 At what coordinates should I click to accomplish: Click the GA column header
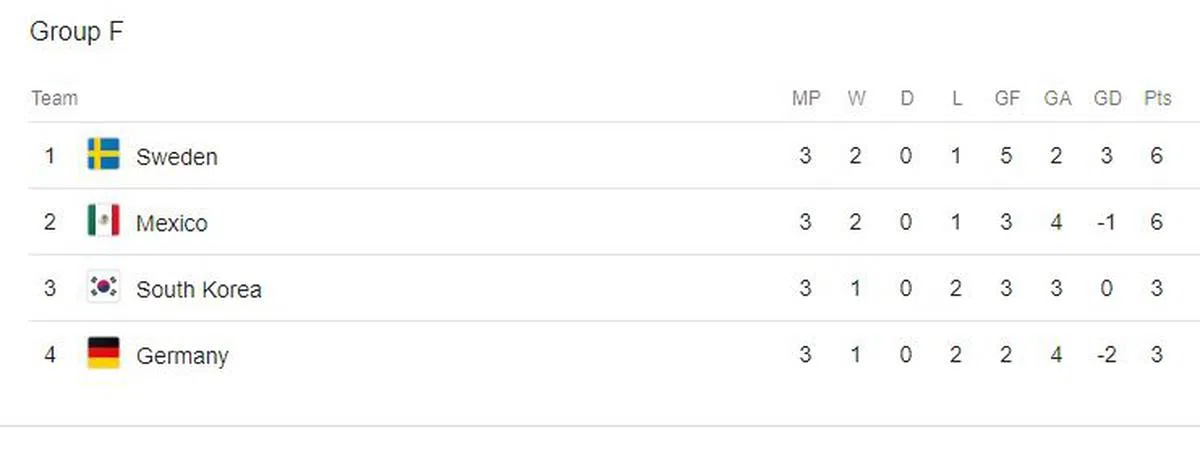coord(1057,98)
